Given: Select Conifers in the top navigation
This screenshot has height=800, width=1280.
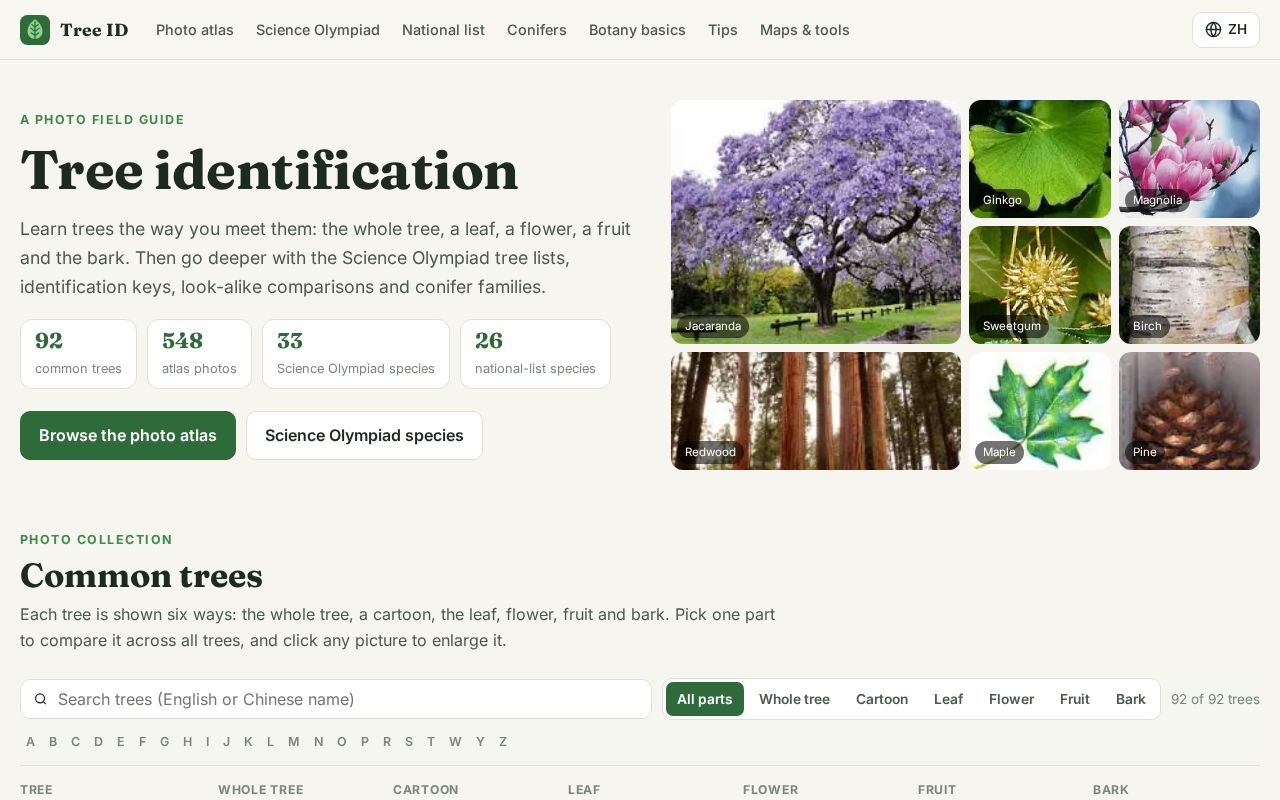Looking at the screenshot, I should click(x=537, y=30).
